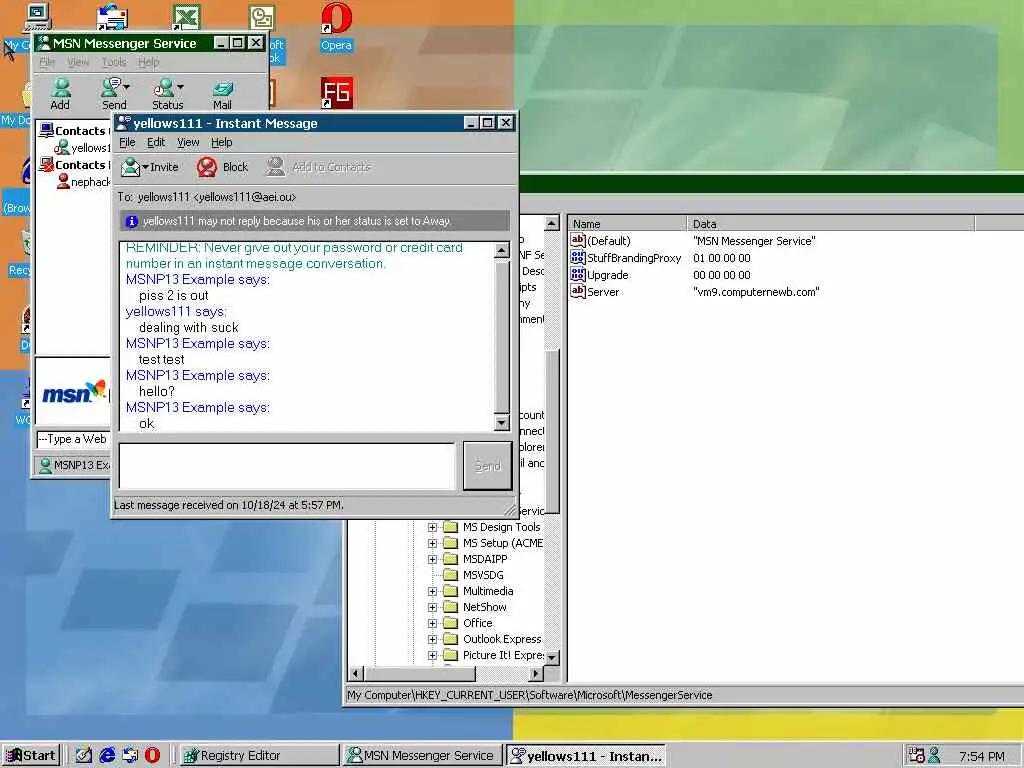
Task: Click the online contact icon beside yellows1
Action: point(62,148)
